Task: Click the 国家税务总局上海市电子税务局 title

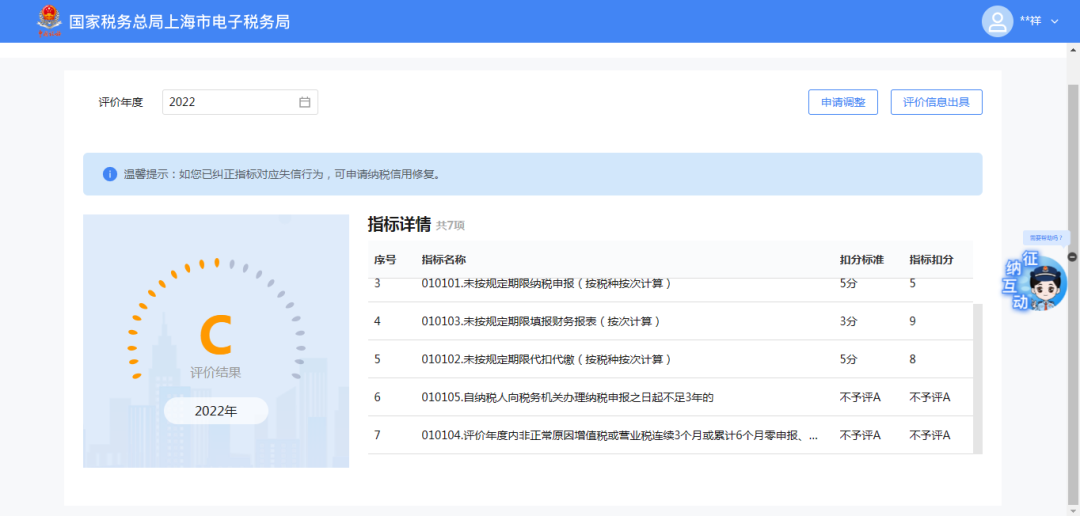Action: pyautogui.click(x=180, y=22)
